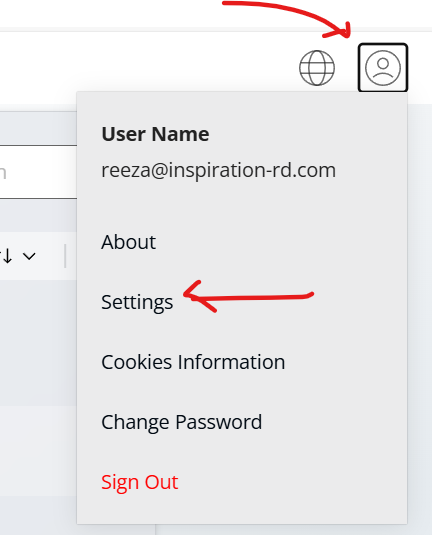Open the About menu entry
This screenshot has width=432, height=535.
[128, 242]
